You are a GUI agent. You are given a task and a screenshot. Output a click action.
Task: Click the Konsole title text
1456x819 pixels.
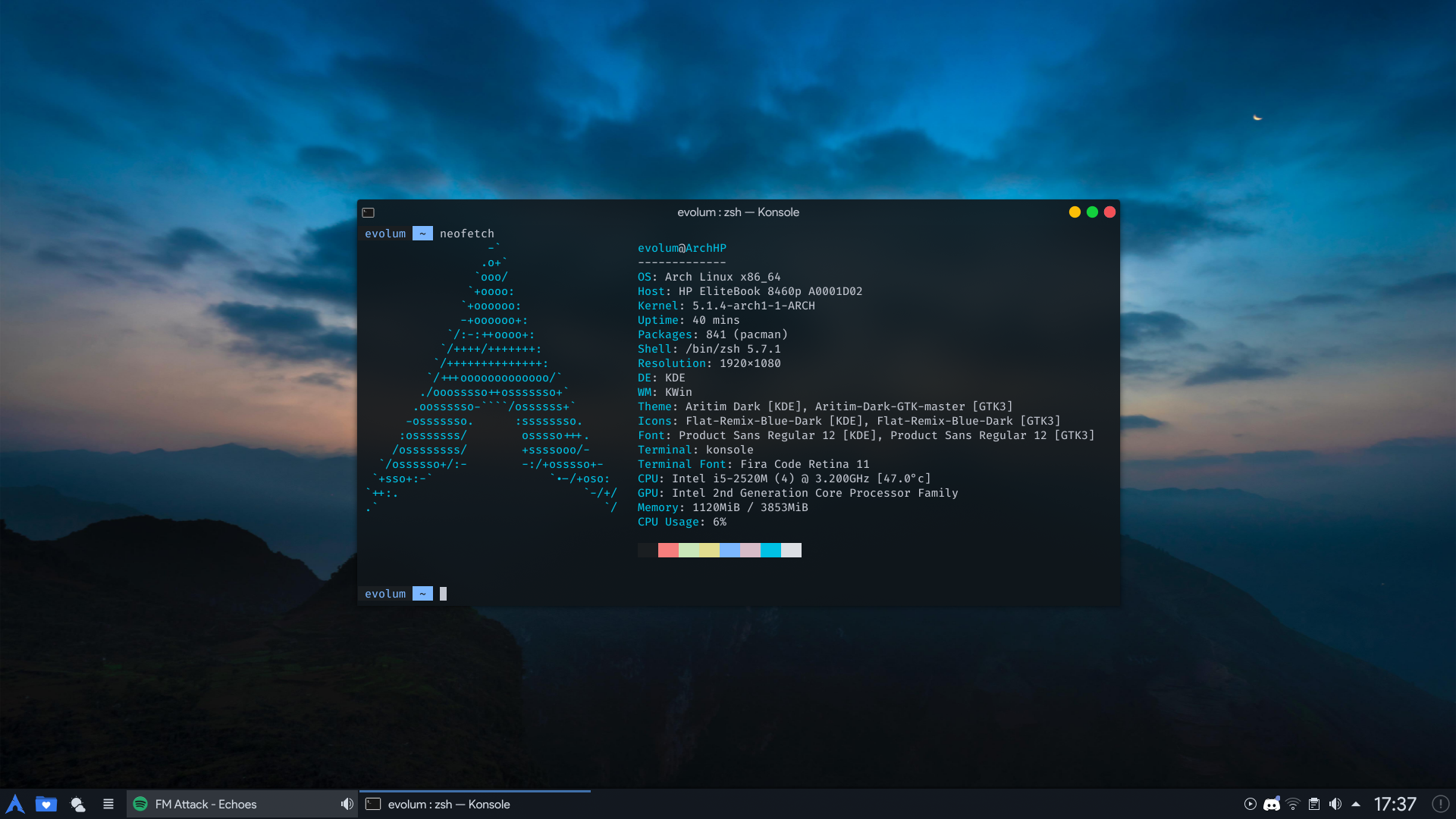coord(738,212)
